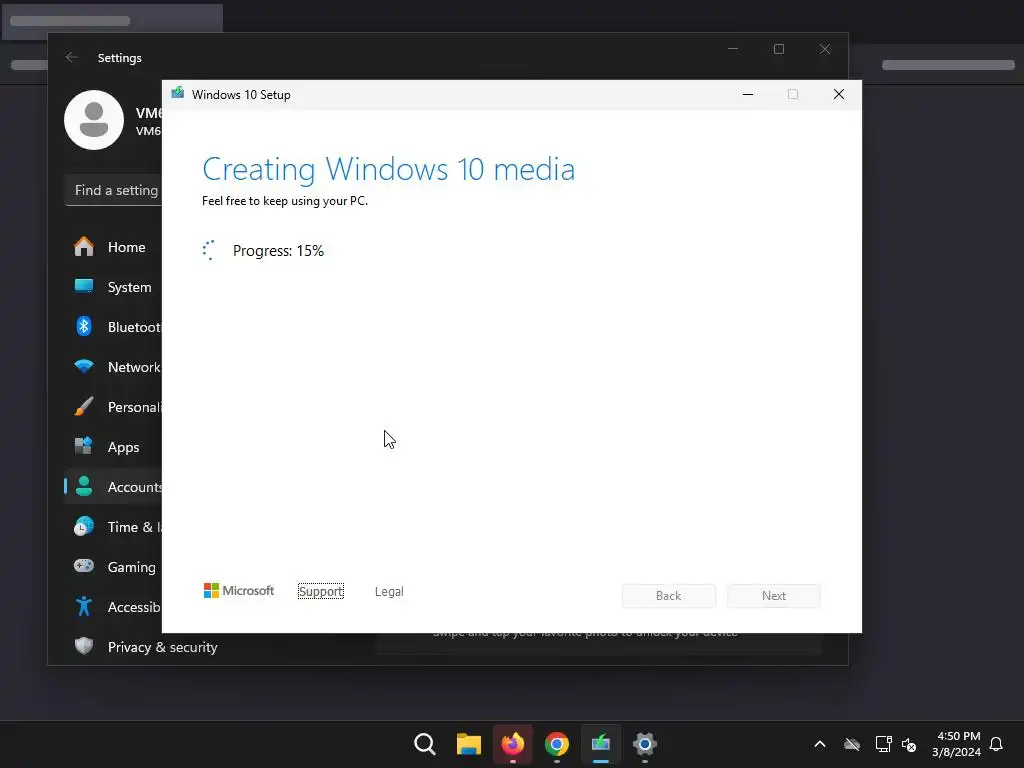Open the Support link in Setup
Image resolution: width=1024 pixels, height=768 pixels.
321,591
